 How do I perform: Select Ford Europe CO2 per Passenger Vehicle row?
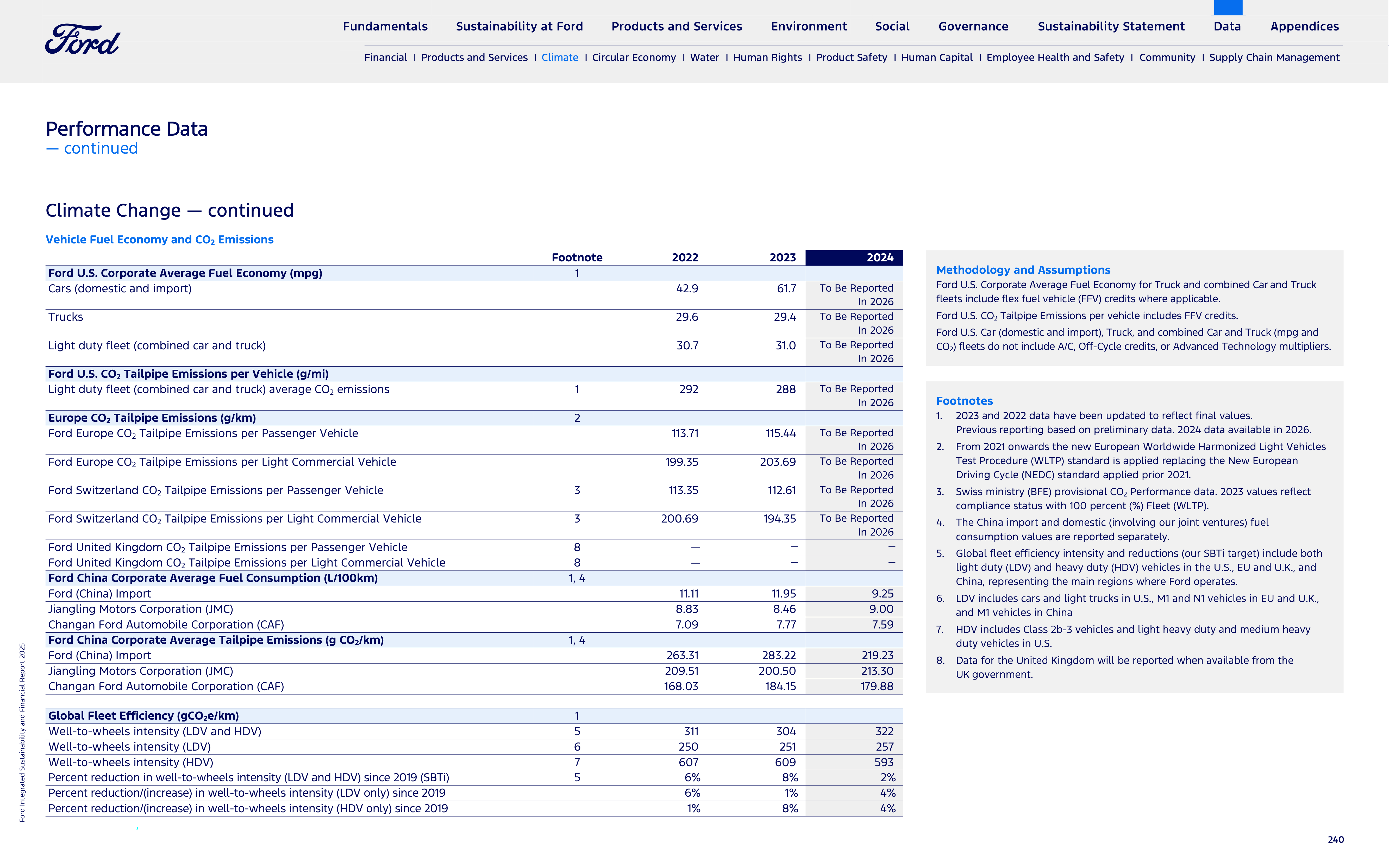click(203, 433)
